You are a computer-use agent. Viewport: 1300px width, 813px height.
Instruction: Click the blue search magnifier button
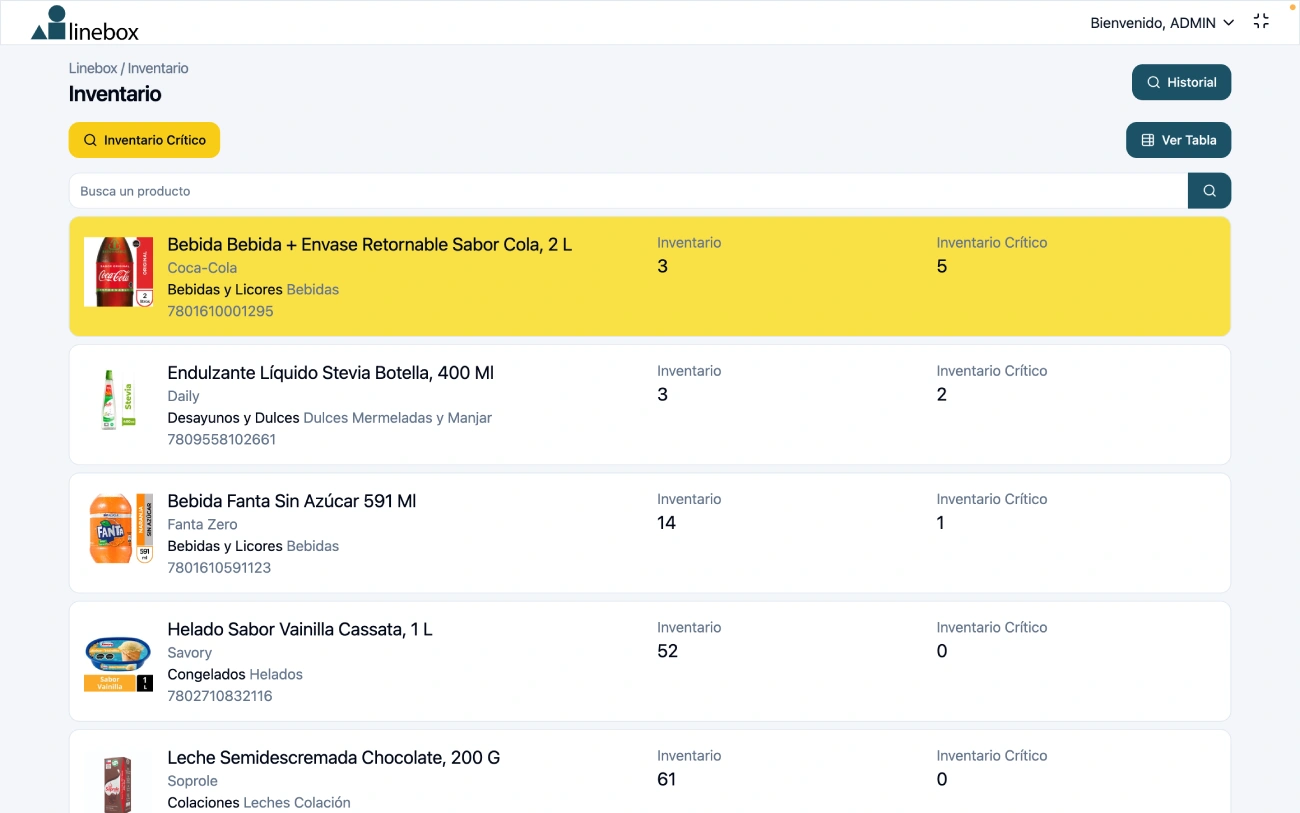pyautogui.click(x=1209, y=190)
